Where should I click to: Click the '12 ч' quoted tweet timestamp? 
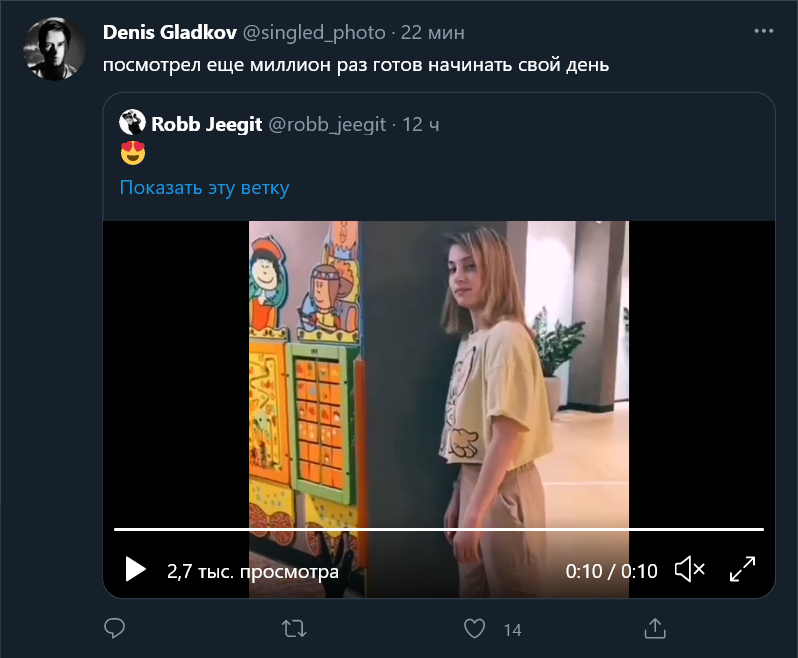pos(421,124)
